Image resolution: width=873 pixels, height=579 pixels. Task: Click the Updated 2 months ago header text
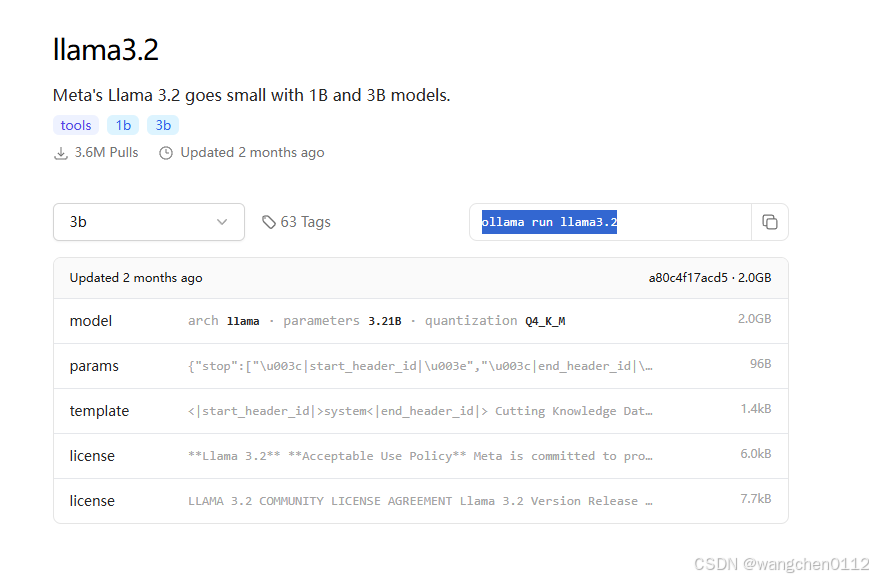(x=136, y=278)
